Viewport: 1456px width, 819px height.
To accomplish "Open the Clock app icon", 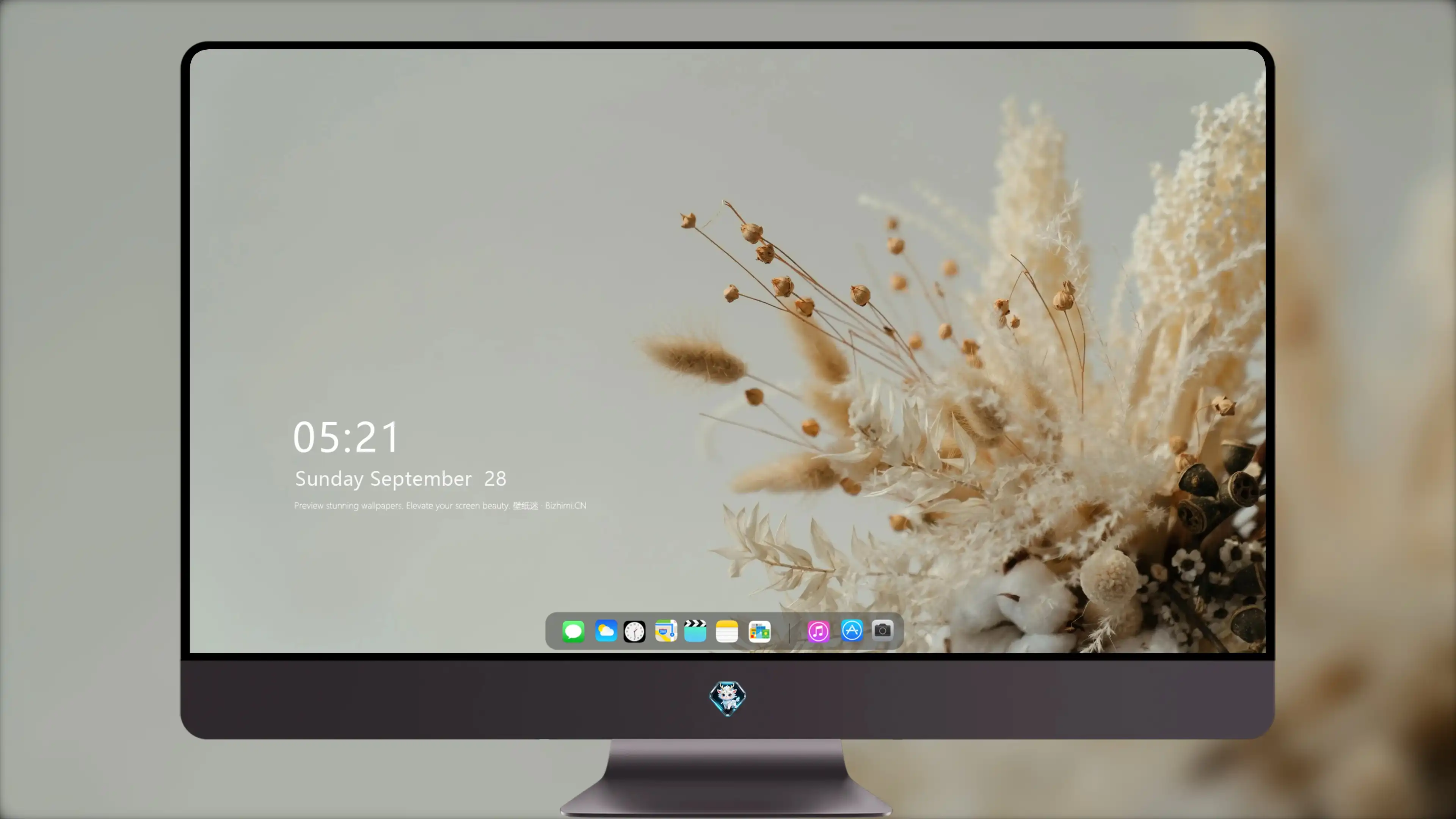I will (x=634, y=631).
